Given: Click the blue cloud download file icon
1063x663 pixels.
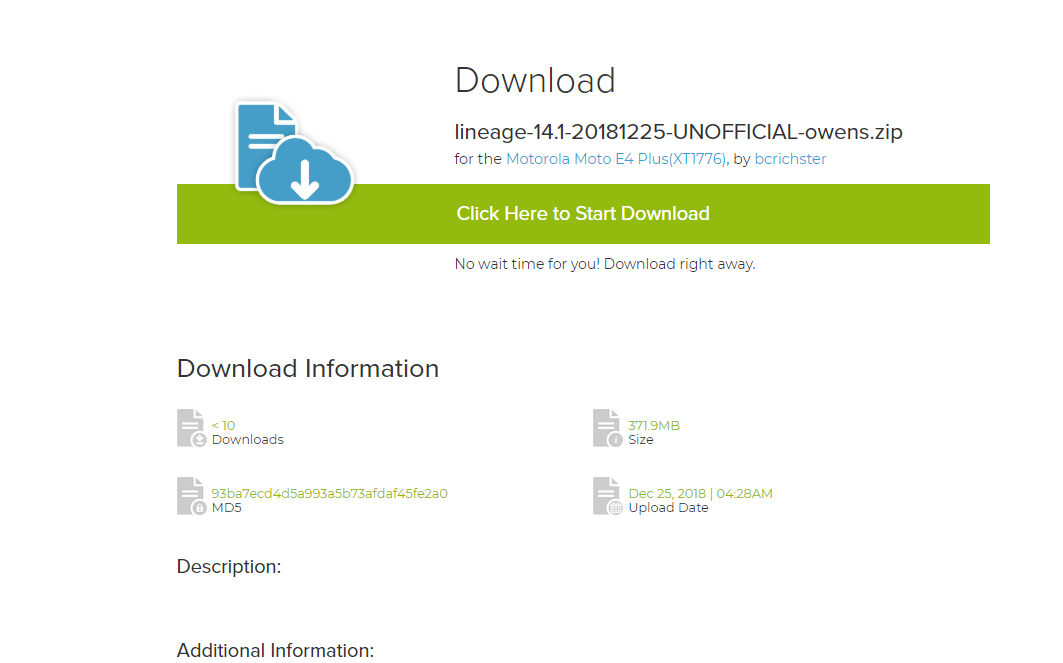Looking at the screenshot, I should (x=293, y=151).
